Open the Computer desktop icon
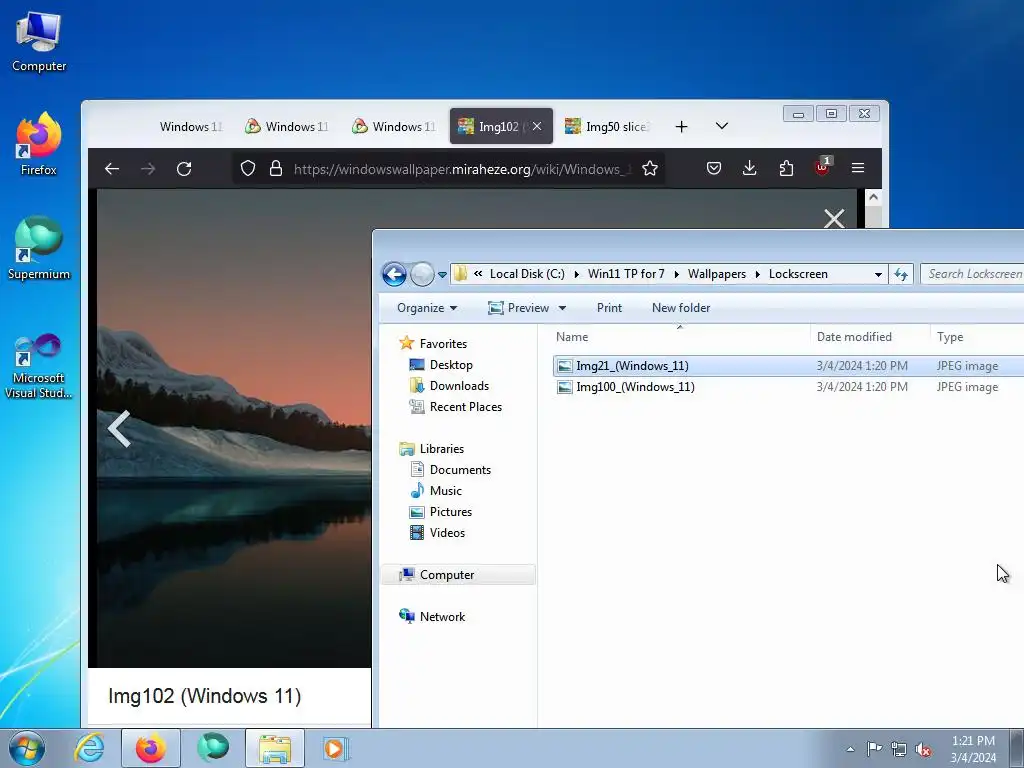This screenshot has height=768, width=1024. coord(39,41)
